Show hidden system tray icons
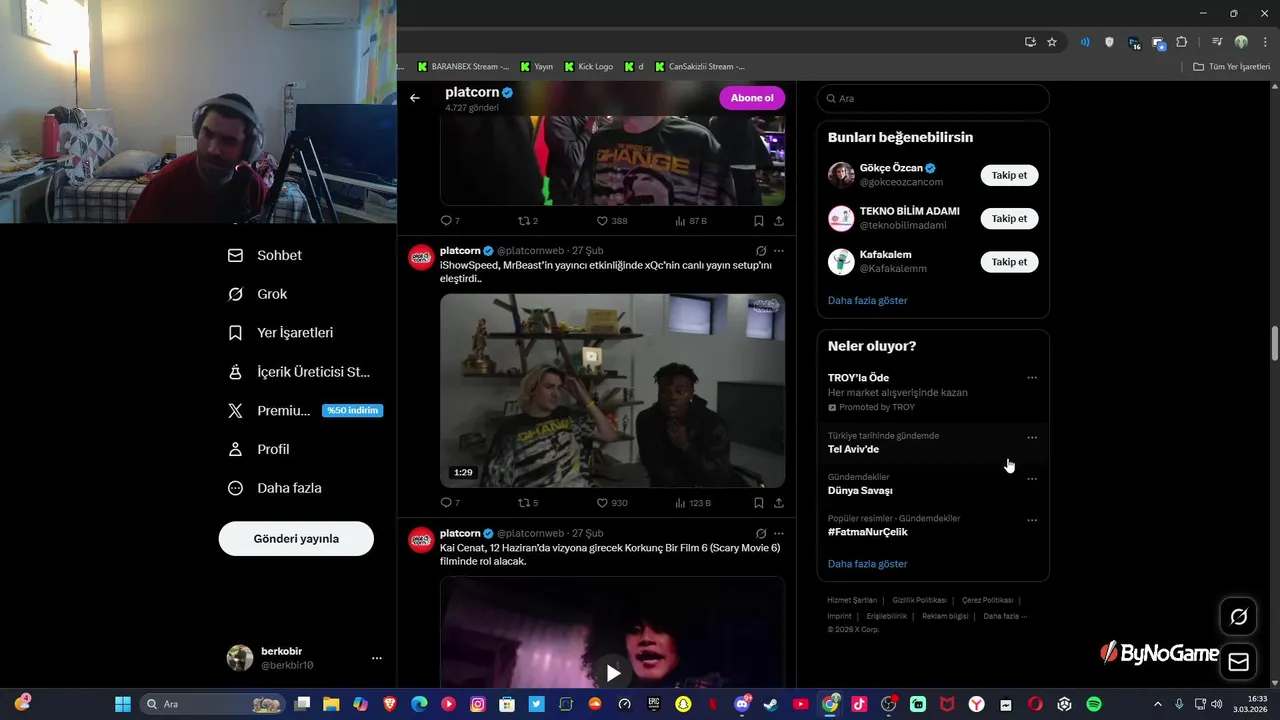Image resolution: width=1280 pixels, height=720 pixels. click(1158, 704)
